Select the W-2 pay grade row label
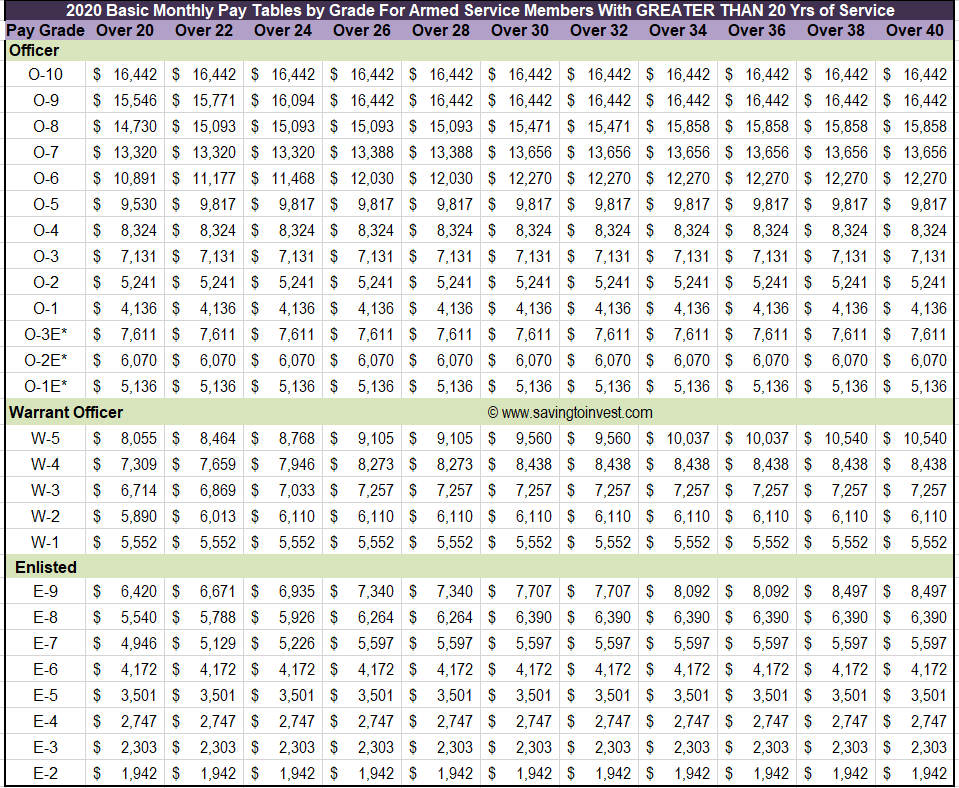Screen dimensions: 959x788 [45, 516]
